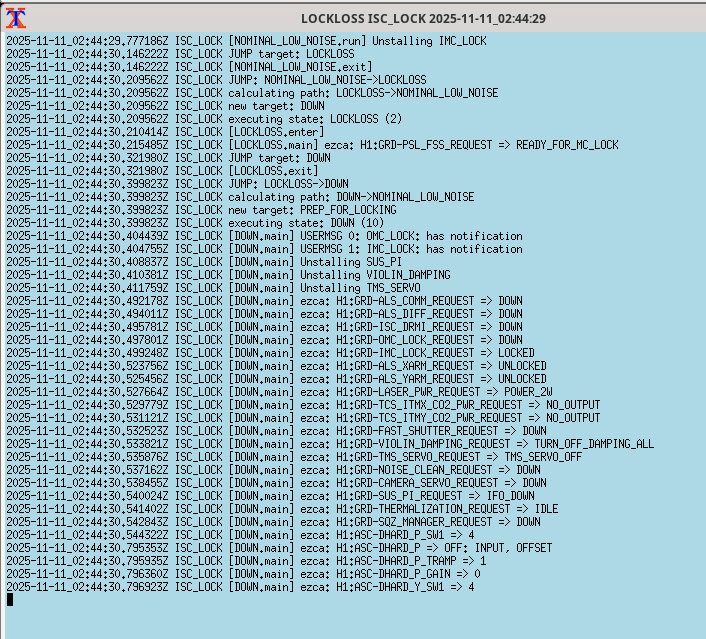This screenshot has width=706, height=639.
Task: Click the xterm X icon in title bar
Action: tap(16, 17)
